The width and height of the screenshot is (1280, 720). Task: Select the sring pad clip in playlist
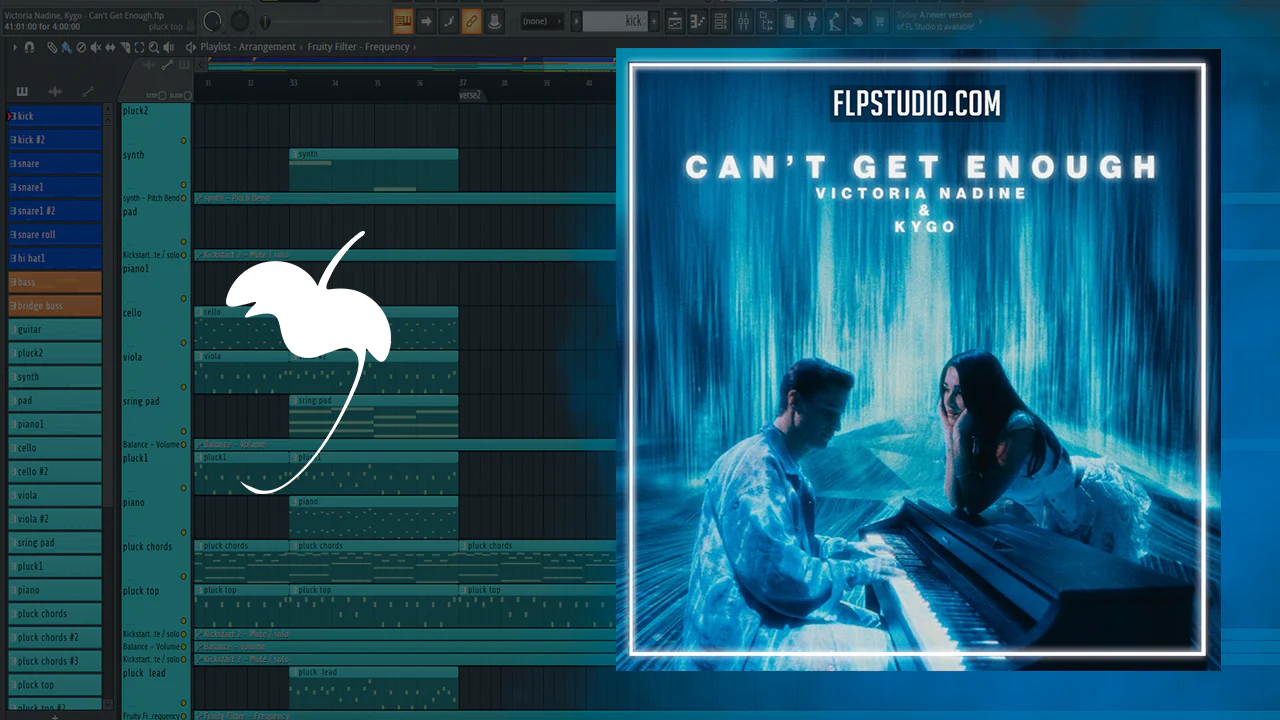(x=374, y=415)
